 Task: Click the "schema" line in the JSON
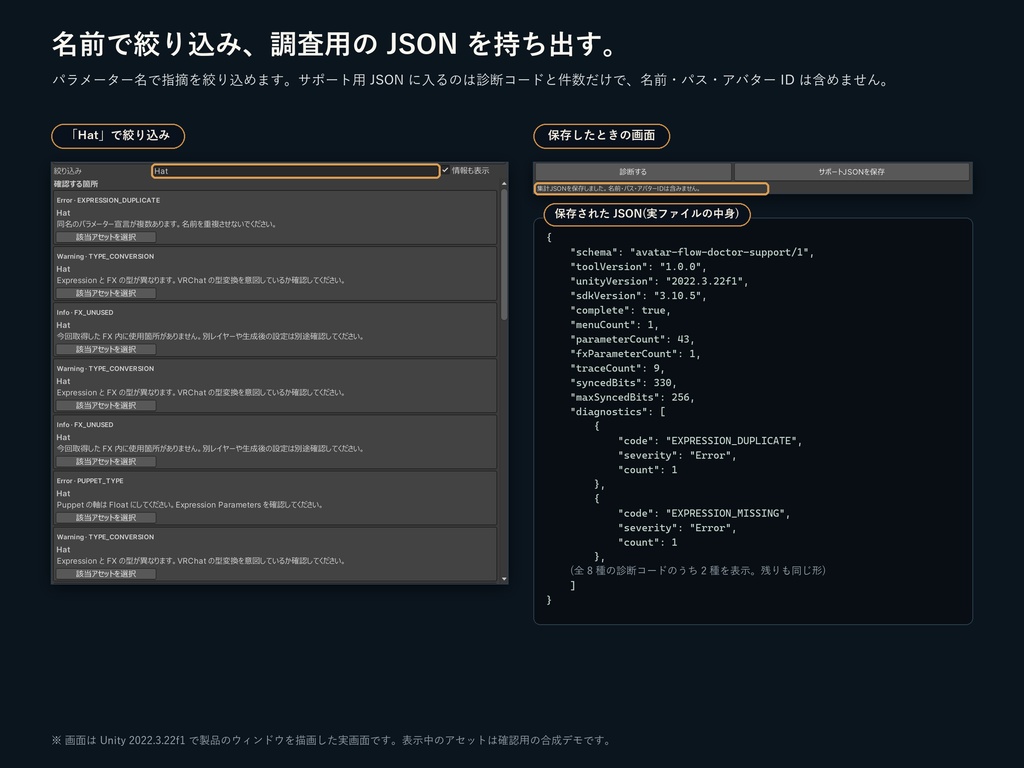[x=692, y=252]
